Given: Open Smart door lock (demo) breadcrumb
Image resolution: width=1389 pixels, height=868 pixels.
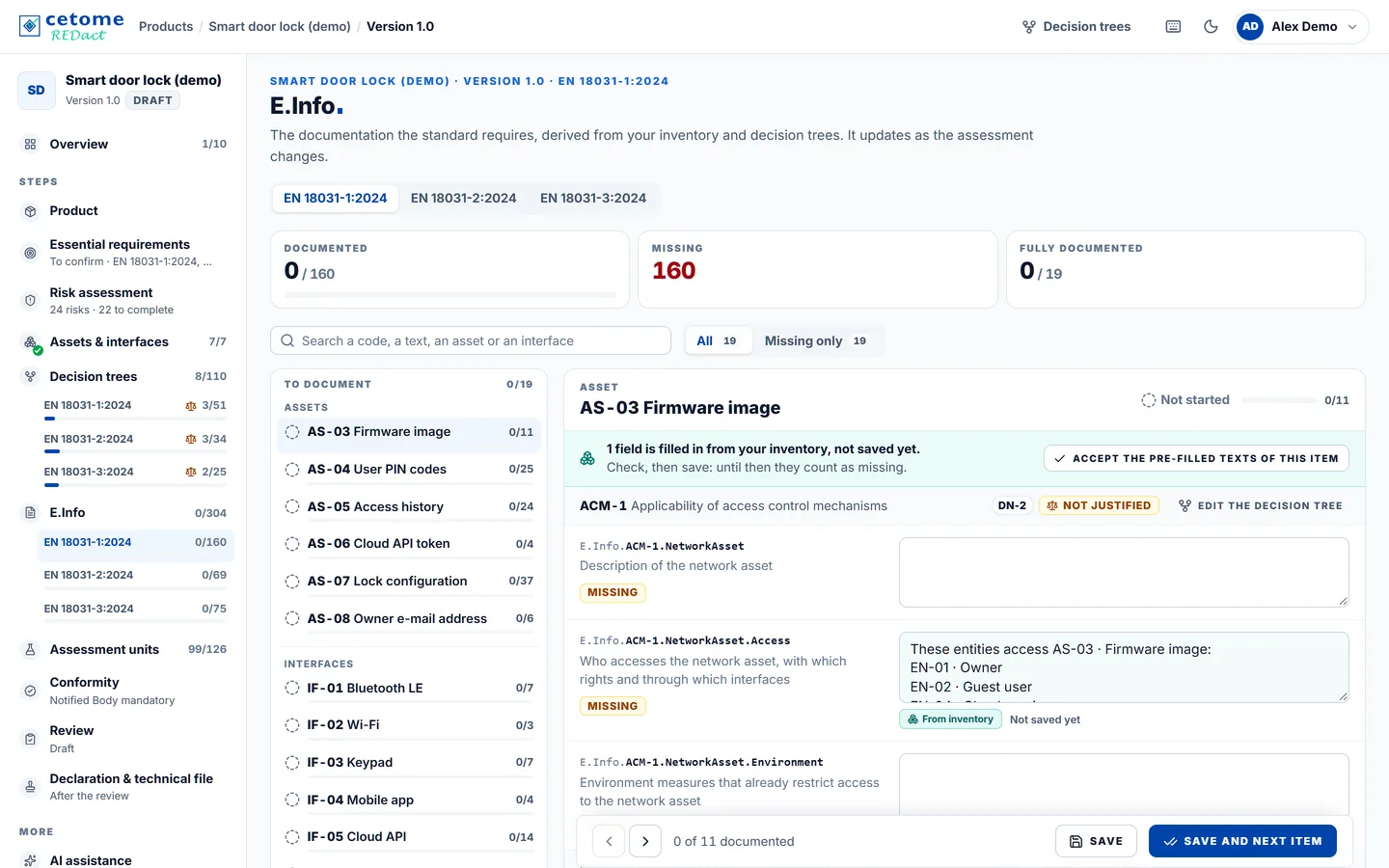Looking at the screenshot, I should point(280,26).
